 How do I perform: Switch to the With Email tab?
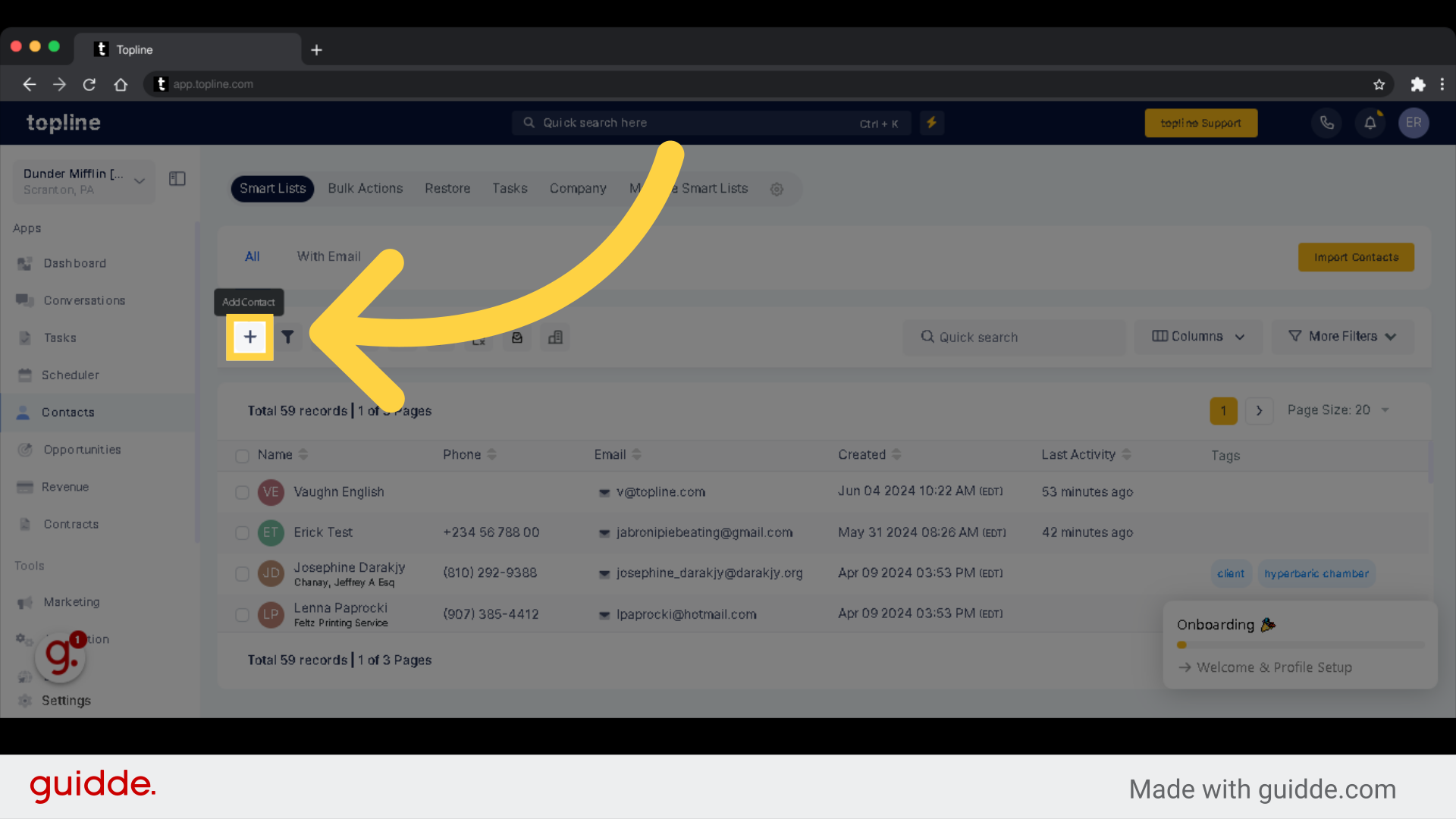tap(328, 256)
